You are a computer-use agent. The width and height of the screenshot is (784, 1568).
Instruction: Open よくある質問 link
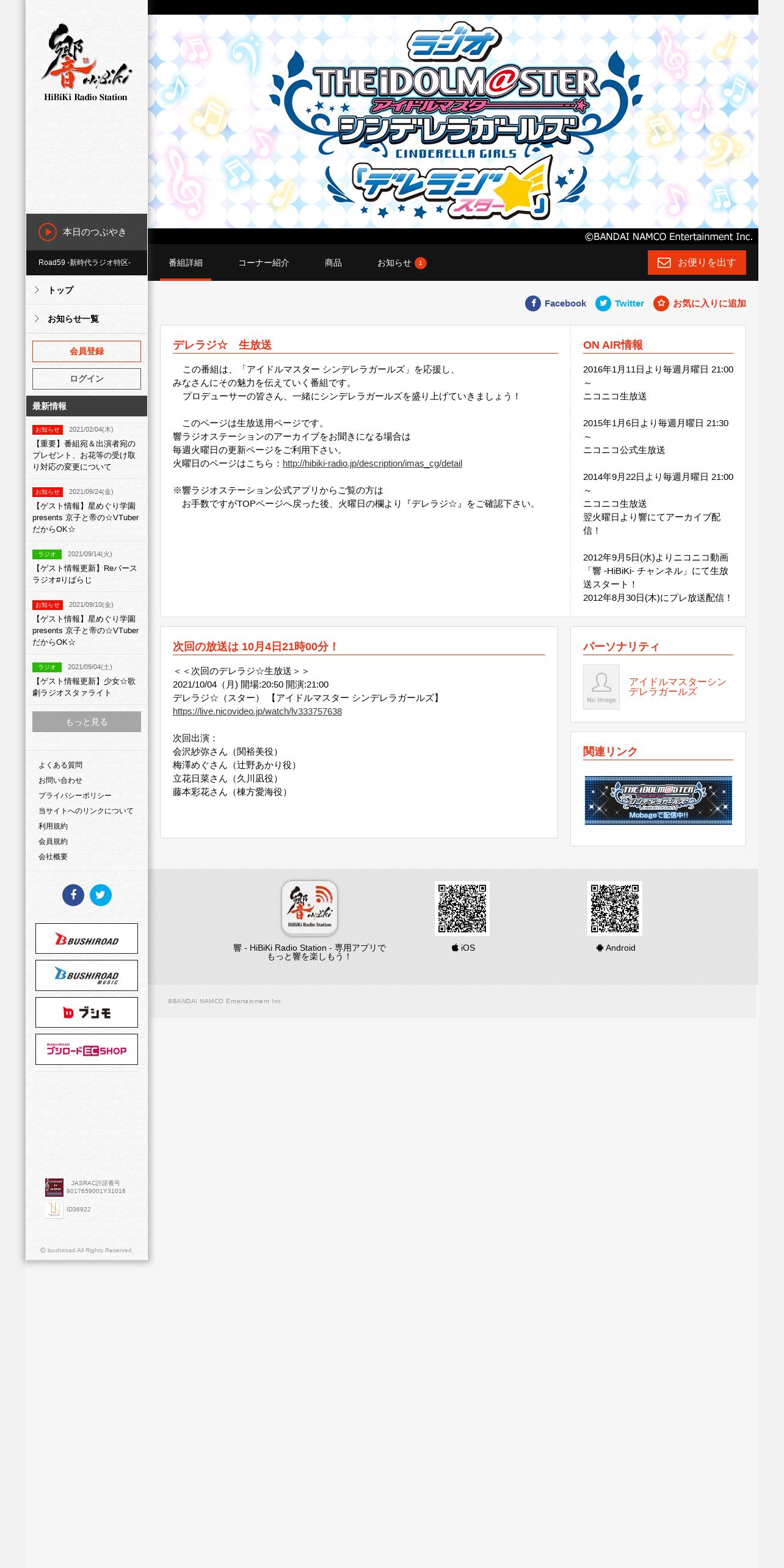coord(60,765)
